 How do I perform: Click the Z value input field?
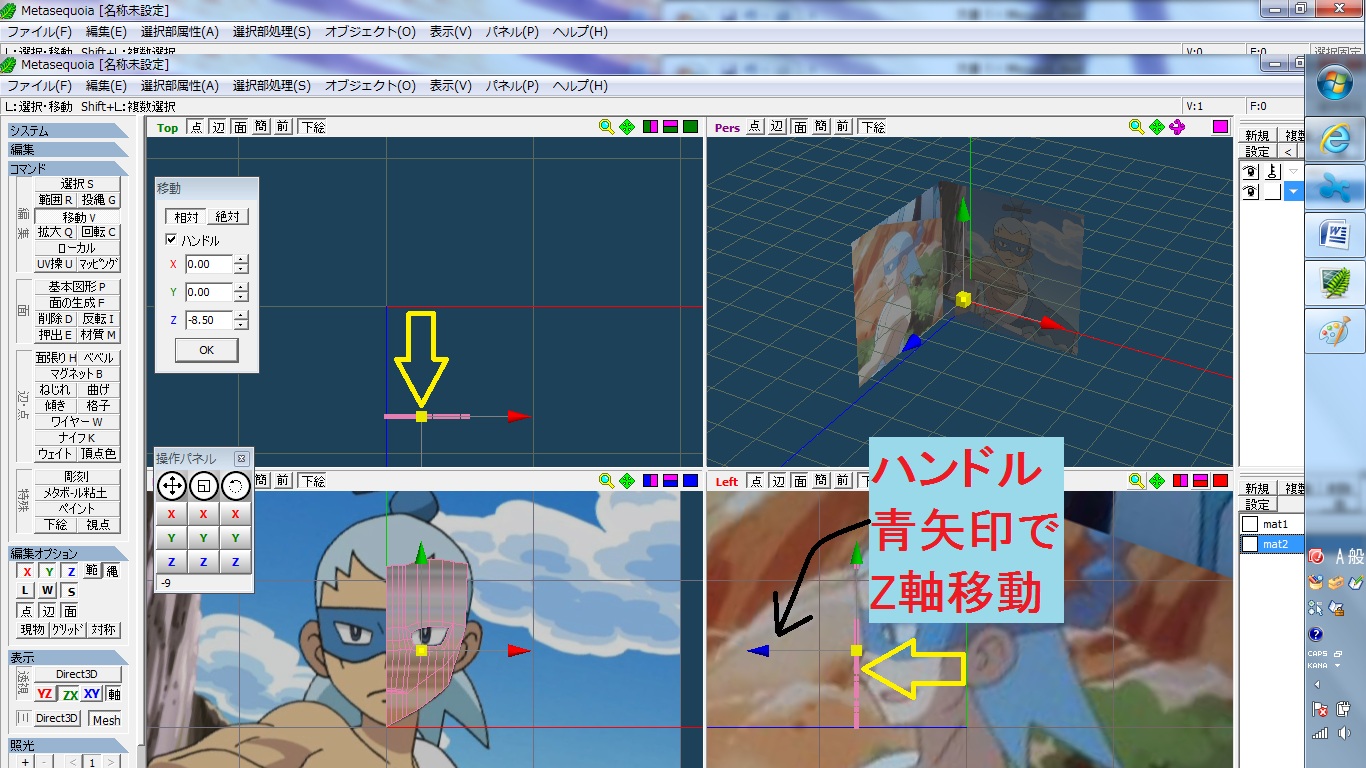pos(208,320)
